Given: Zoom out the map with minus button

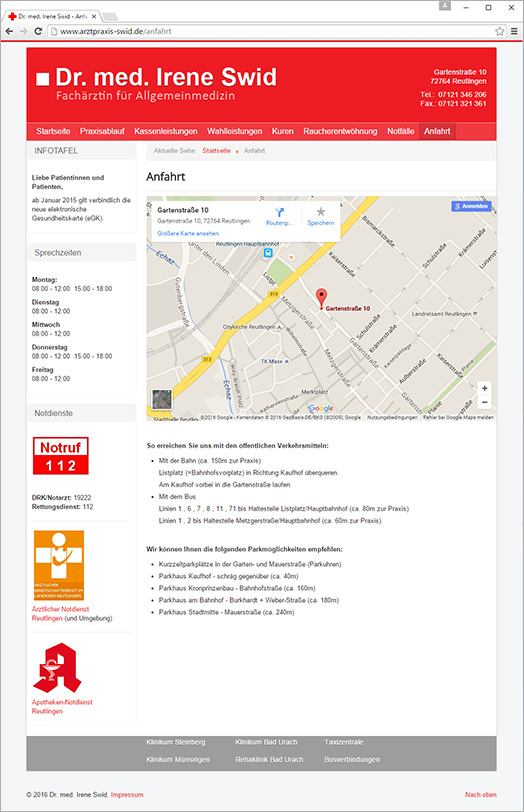Looking at the screenshot, I should coord(484,402).
